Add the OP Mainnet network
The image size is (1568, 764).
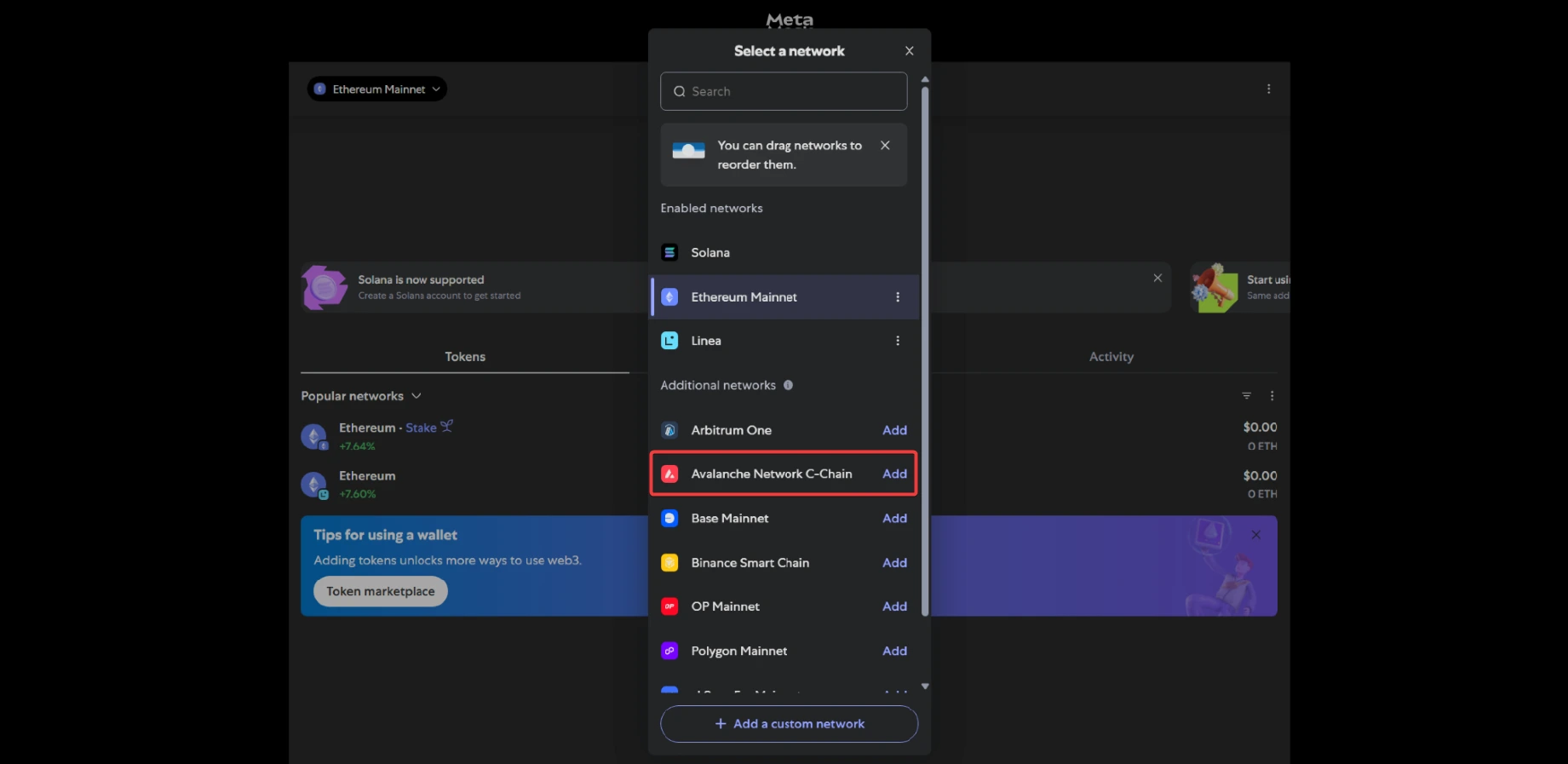tap(894, 606)
